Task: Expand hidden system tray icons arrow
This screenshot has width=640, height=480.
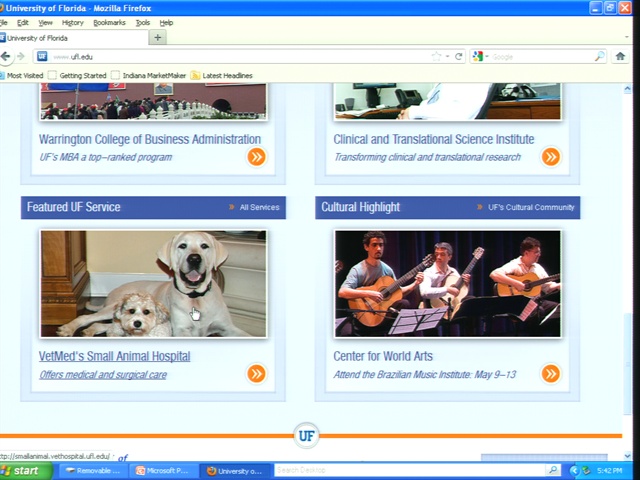Action: click(x=574, y=471)
